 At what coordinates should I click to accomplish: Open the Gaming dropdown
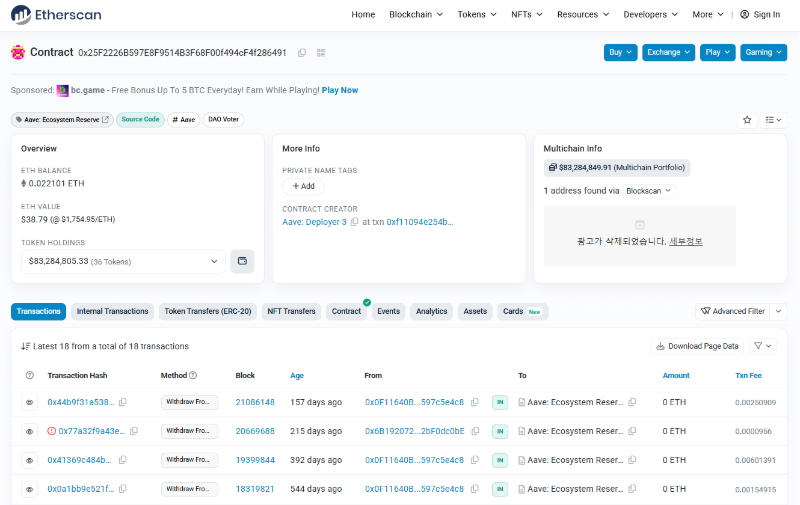(x=763, y=52)
